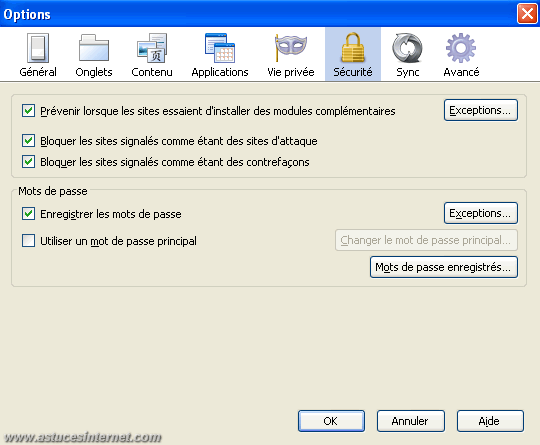Screen dimensions: 540x445
Task: Open the Général options panel icon
Action: click(38, 48)
